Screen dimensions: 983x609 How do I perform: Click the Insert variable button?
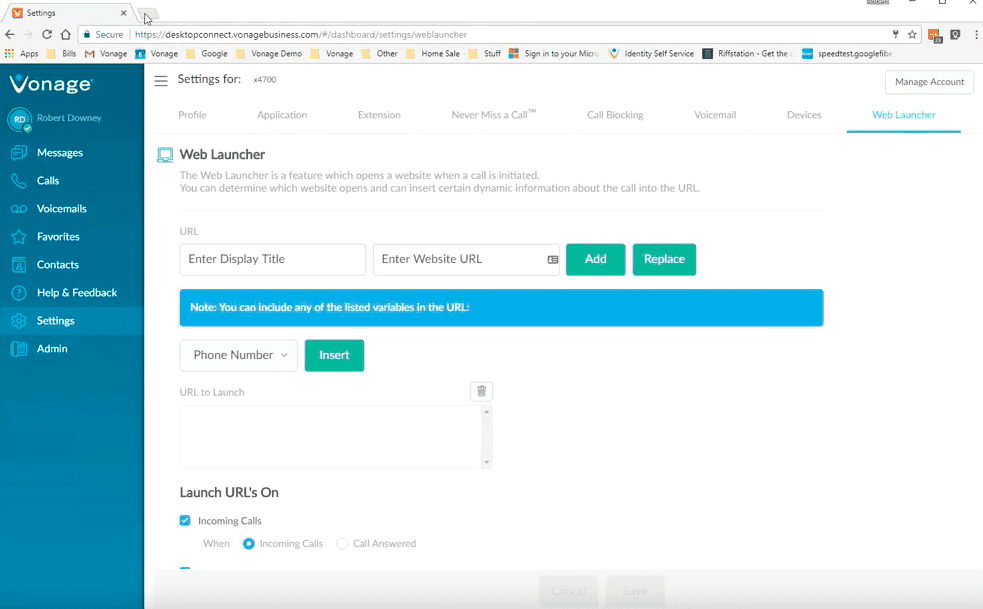pos(334,355)
